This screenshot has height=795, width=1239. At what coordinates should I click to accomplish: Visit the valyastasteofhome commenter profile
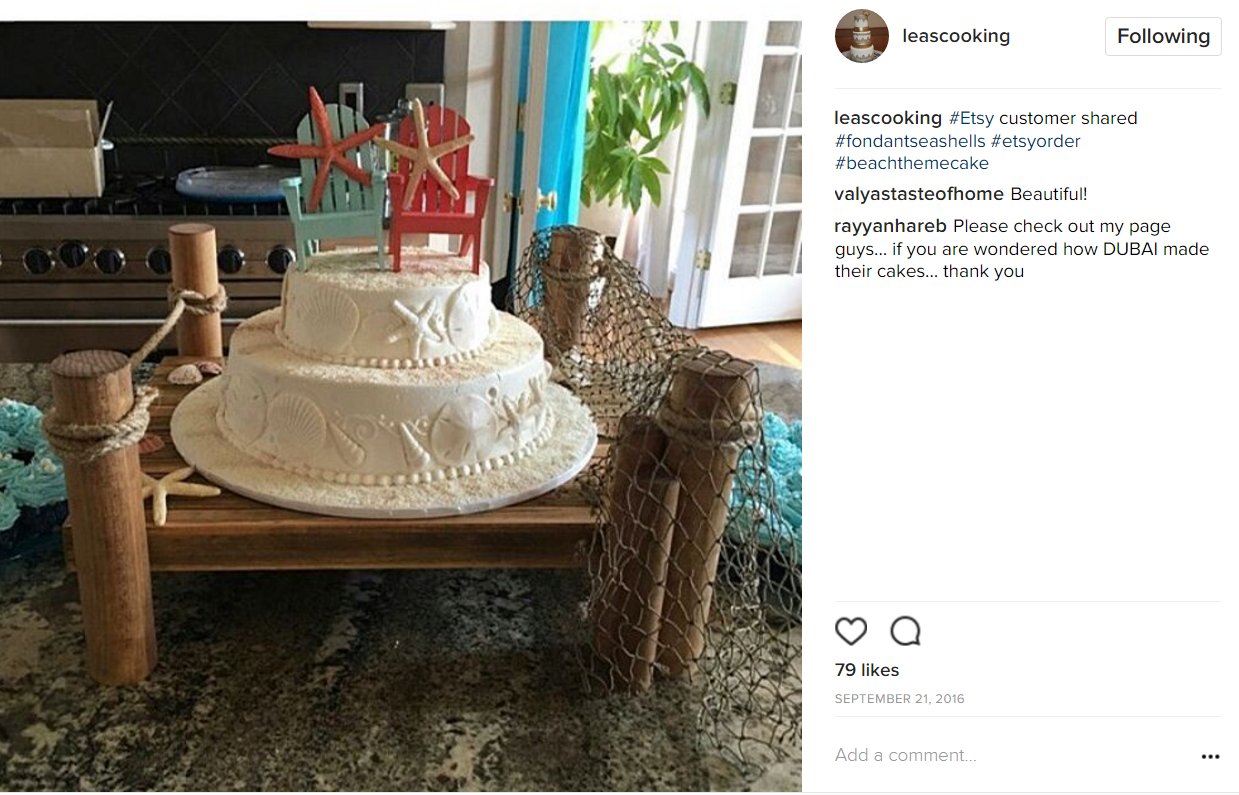coord(920,194)
